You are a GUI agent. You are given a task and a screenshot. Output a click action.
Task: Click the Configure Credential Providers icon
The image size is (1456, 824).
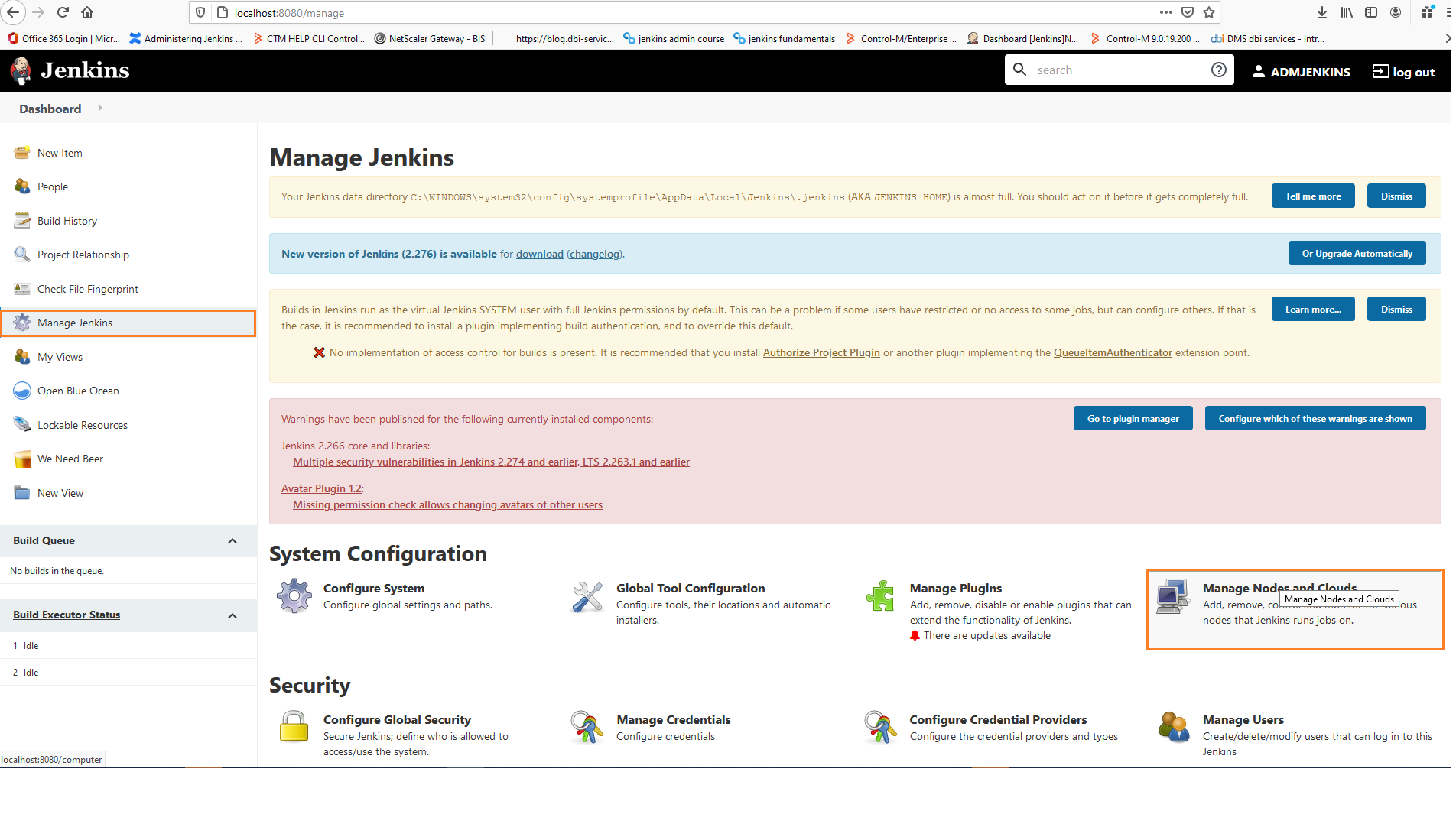[880, 728]
